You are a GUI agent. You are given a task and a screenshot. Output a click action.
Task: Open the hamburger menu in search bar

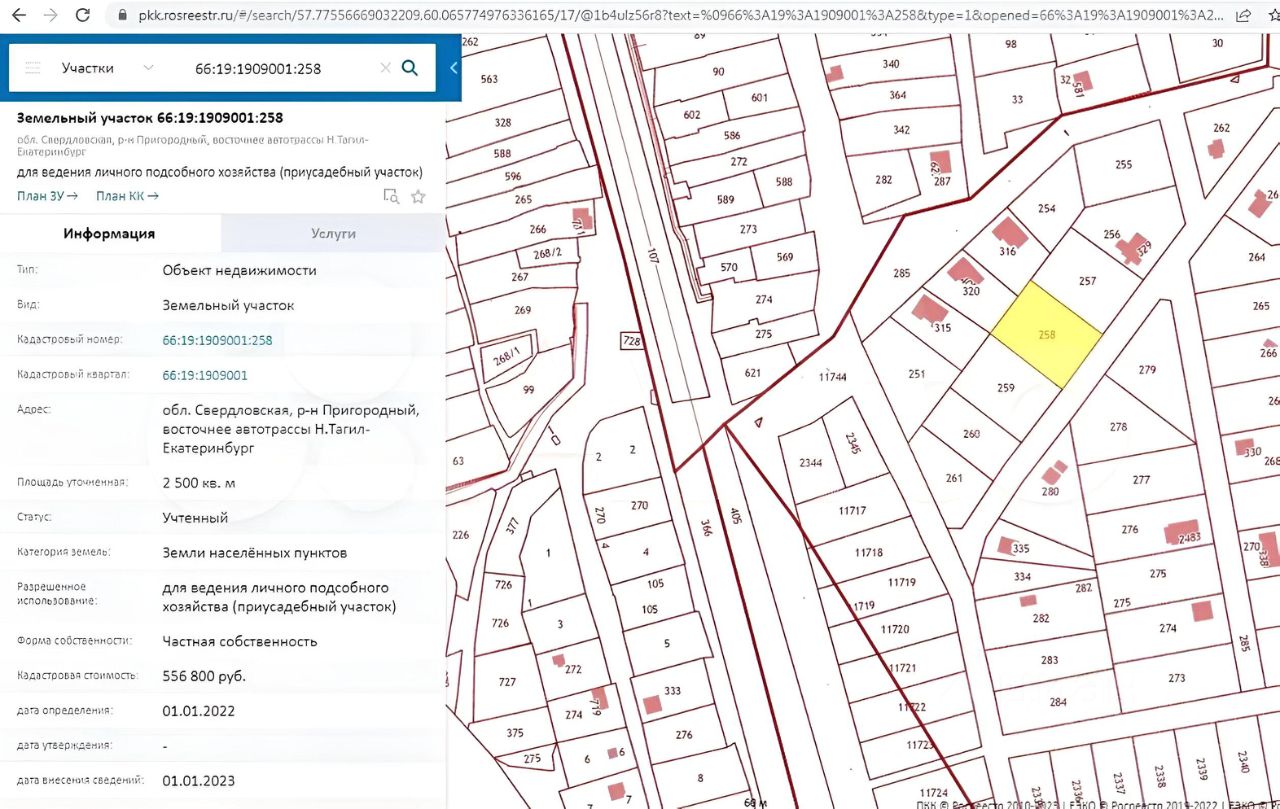tap(33, 68)
